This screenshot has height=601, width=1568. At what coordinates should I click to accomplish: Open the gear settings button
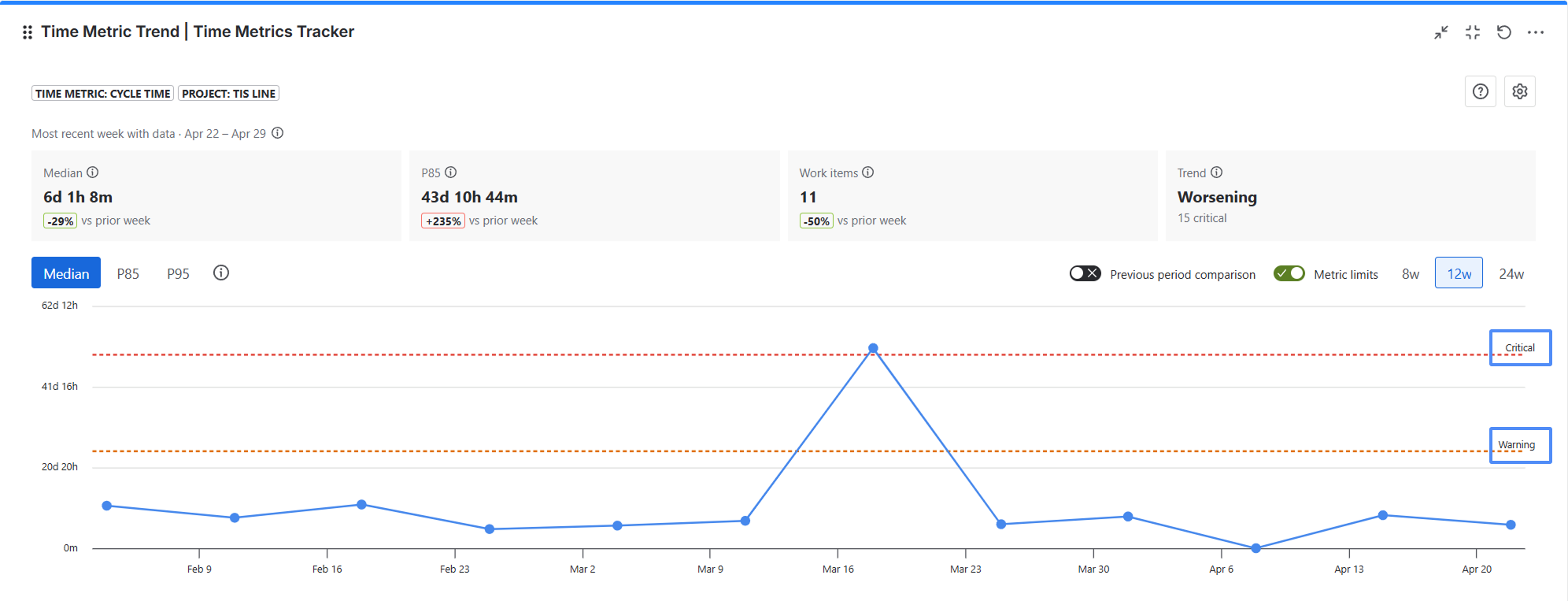click(x=1520, y=91)
